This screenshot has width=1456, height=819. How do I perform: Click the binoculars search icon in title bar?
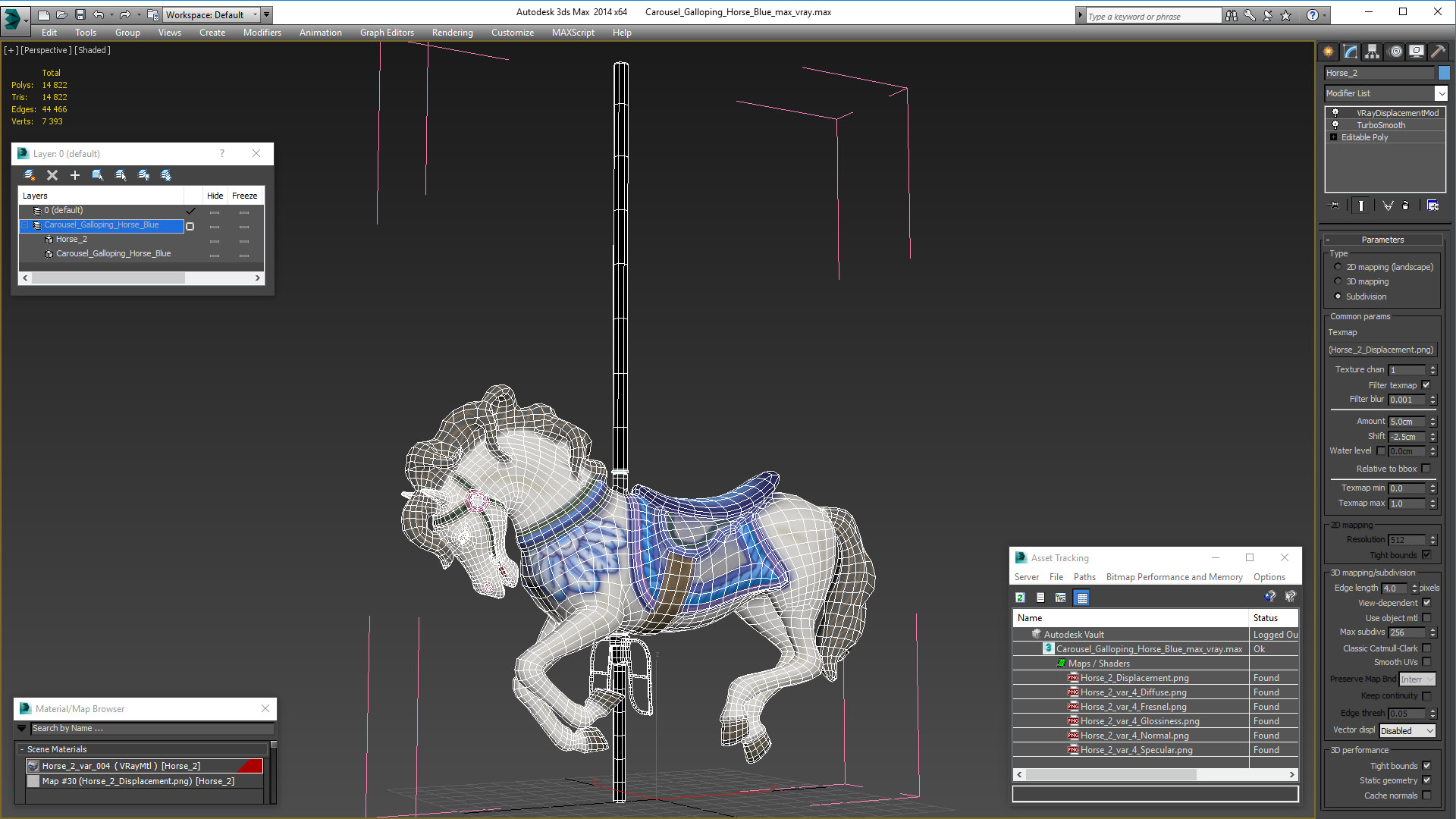click(1232, 15)
